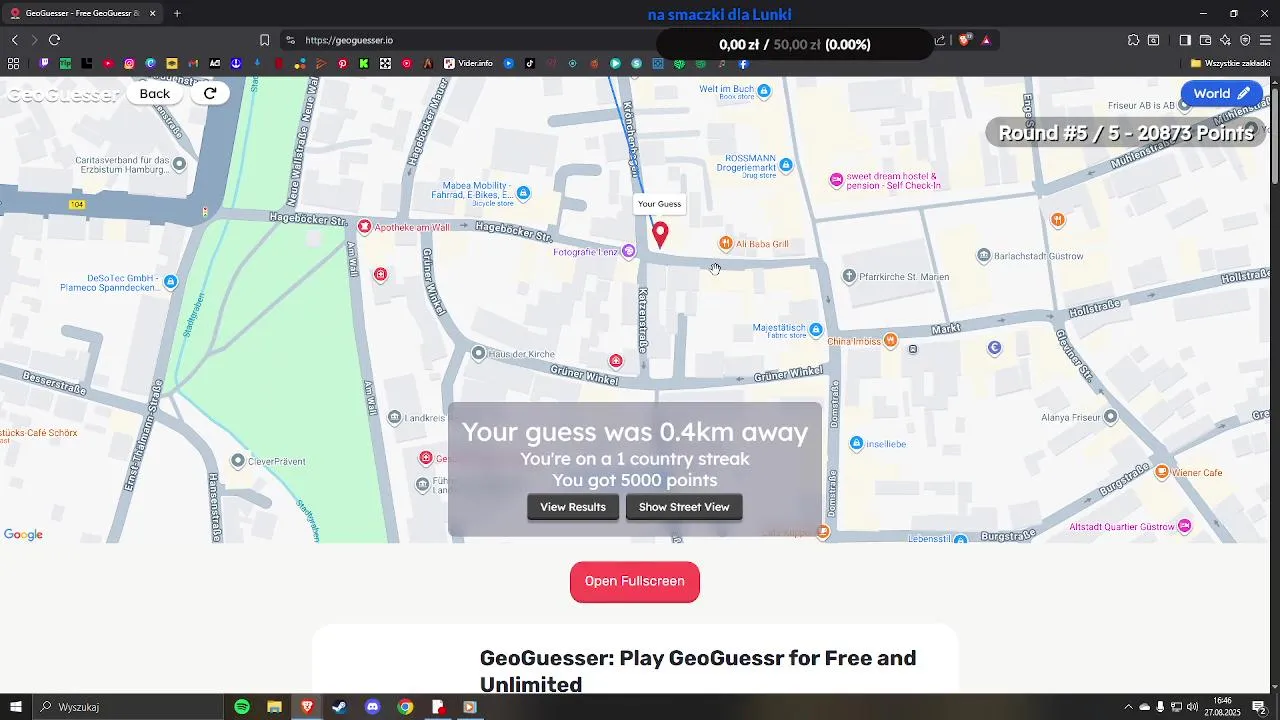Reload the page with browser refresh icon
Image resolution: width=1280 pixels, height=720 pixels.
pyautogui.click(x=54, y=40)
